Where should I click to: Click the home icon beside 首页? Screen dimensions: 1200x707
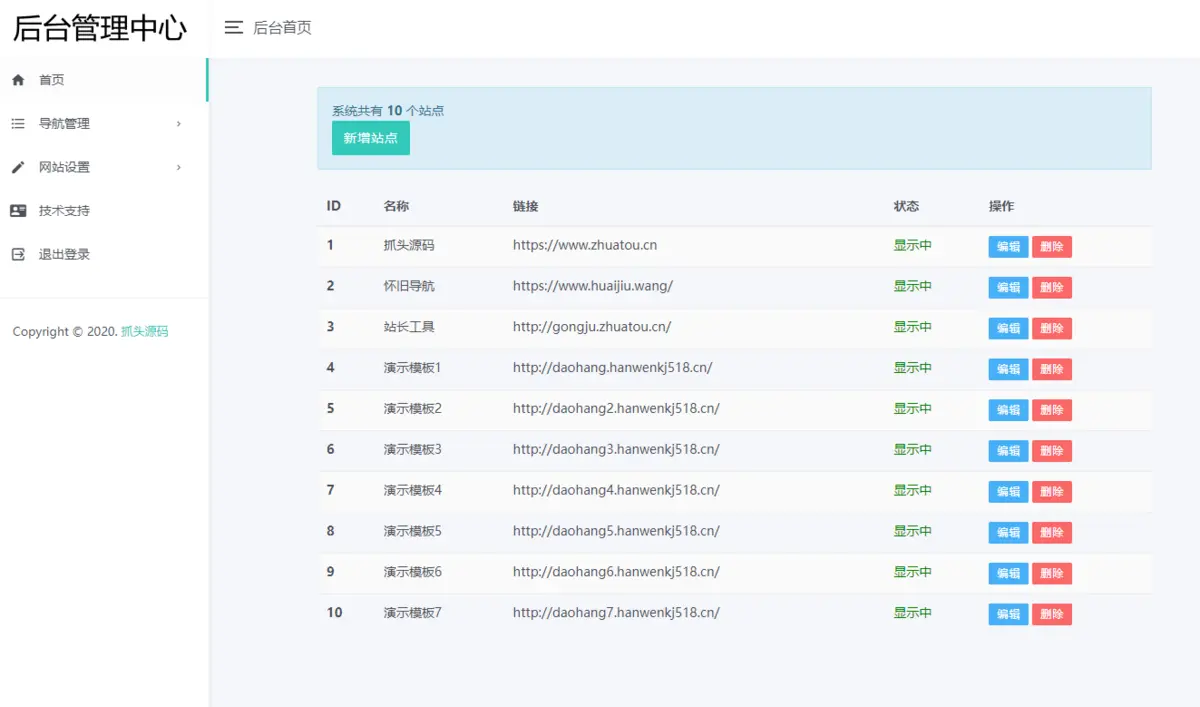coord(18,80)
